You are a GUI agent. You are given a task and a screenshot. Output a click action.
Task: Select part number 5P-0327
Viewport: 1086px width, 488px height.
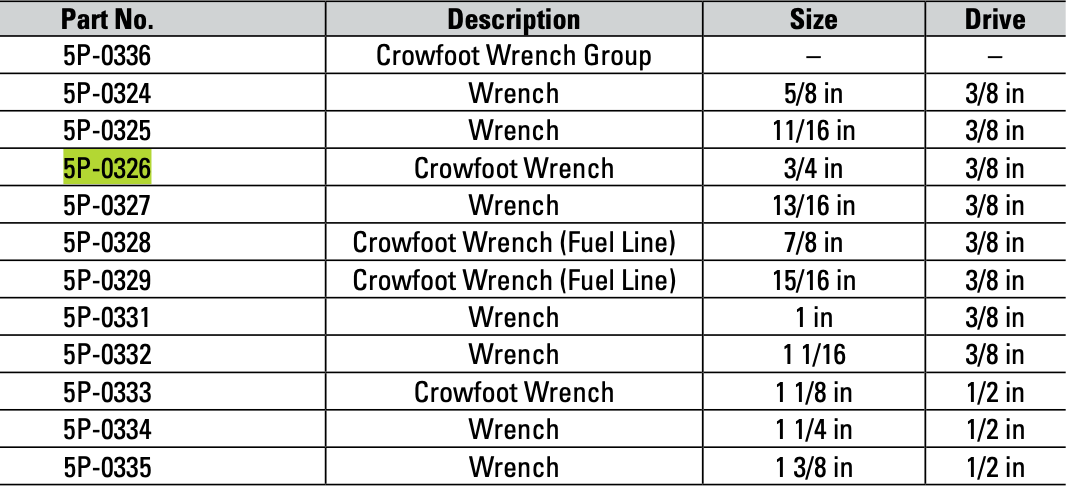[107, 206]
